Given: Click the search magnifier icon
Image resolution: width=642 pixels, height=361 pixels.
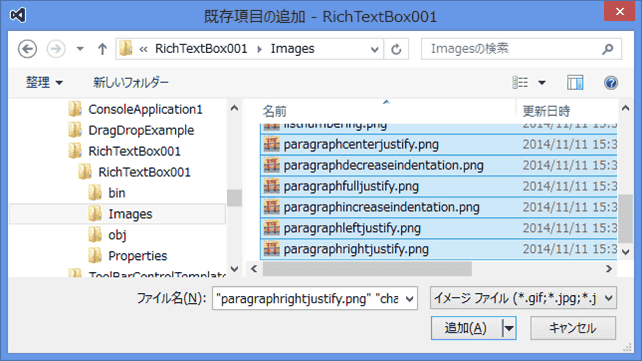Looking at the screenshot, I should [608, 49].
